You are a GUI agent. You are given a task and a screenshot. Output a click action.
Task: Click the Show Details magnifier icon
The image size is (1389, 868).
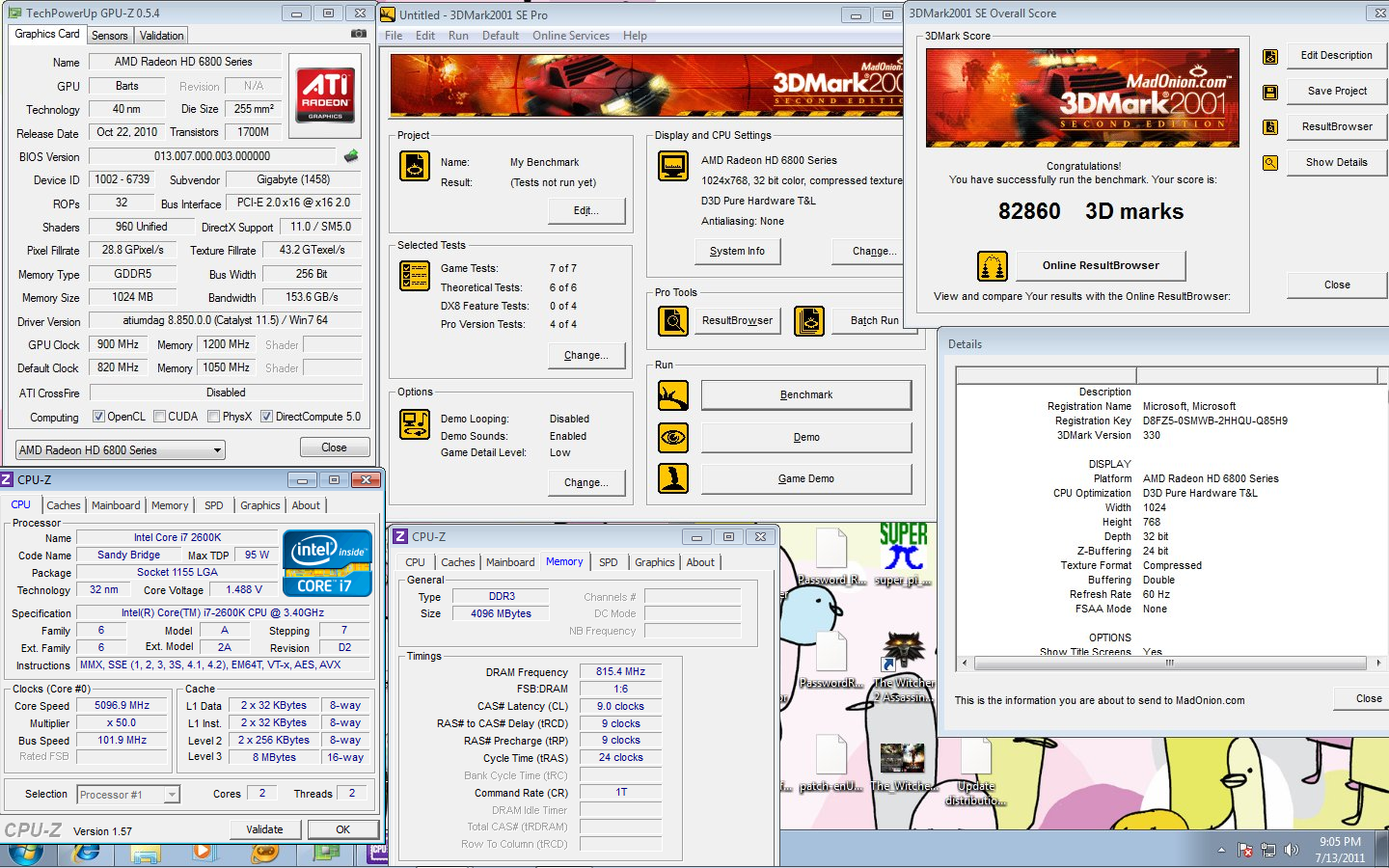(x=1270, y=163)
